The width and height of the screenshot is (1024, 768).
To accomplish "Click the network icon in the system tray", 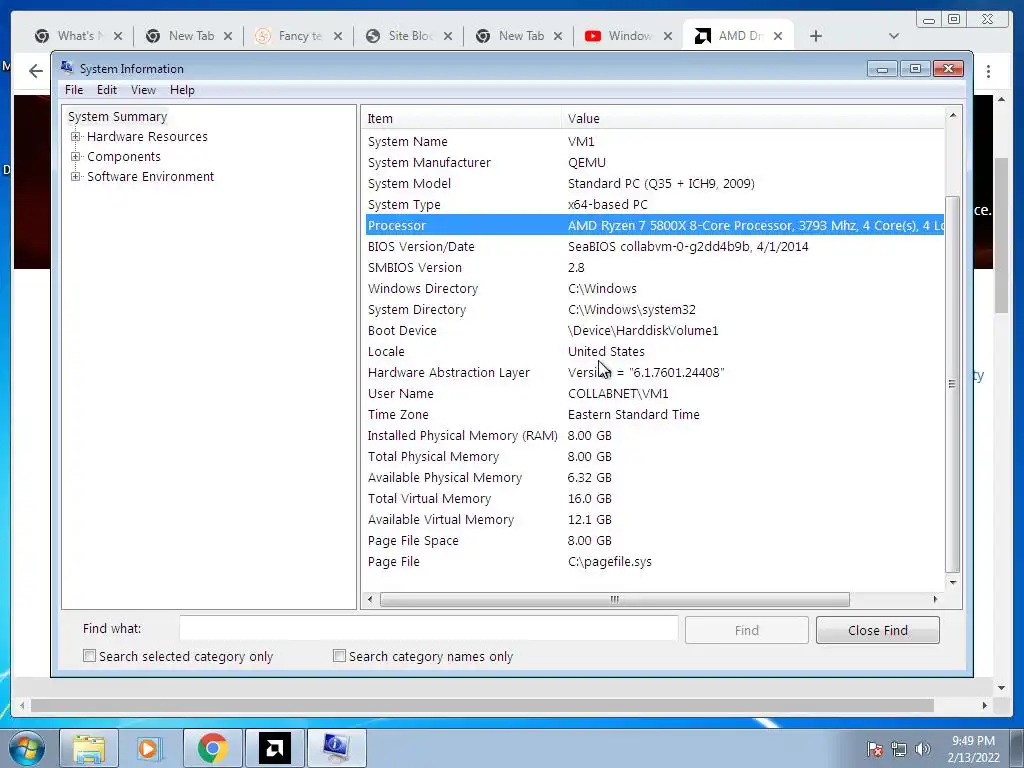I will 899,748.
